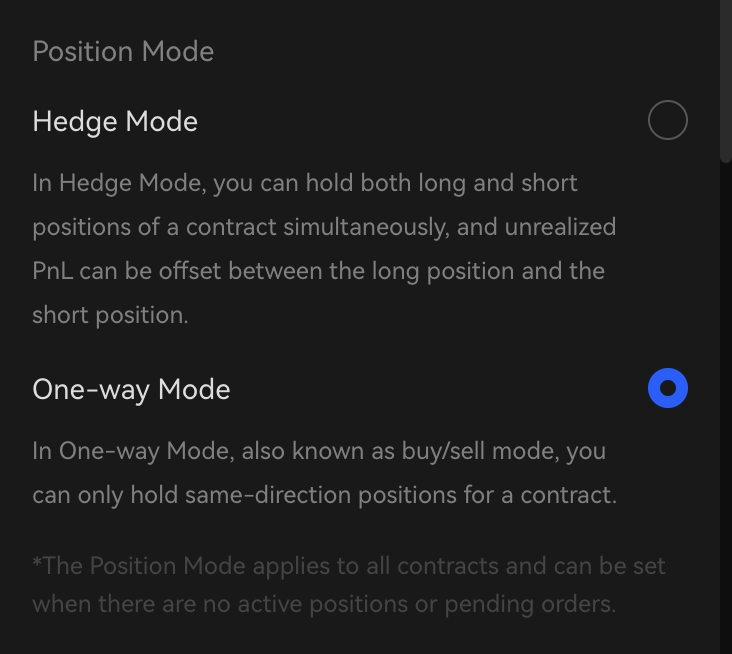Screen dimensions: 732x654
Task: Click the One-way Mode title label
Action: coord(131,390)
